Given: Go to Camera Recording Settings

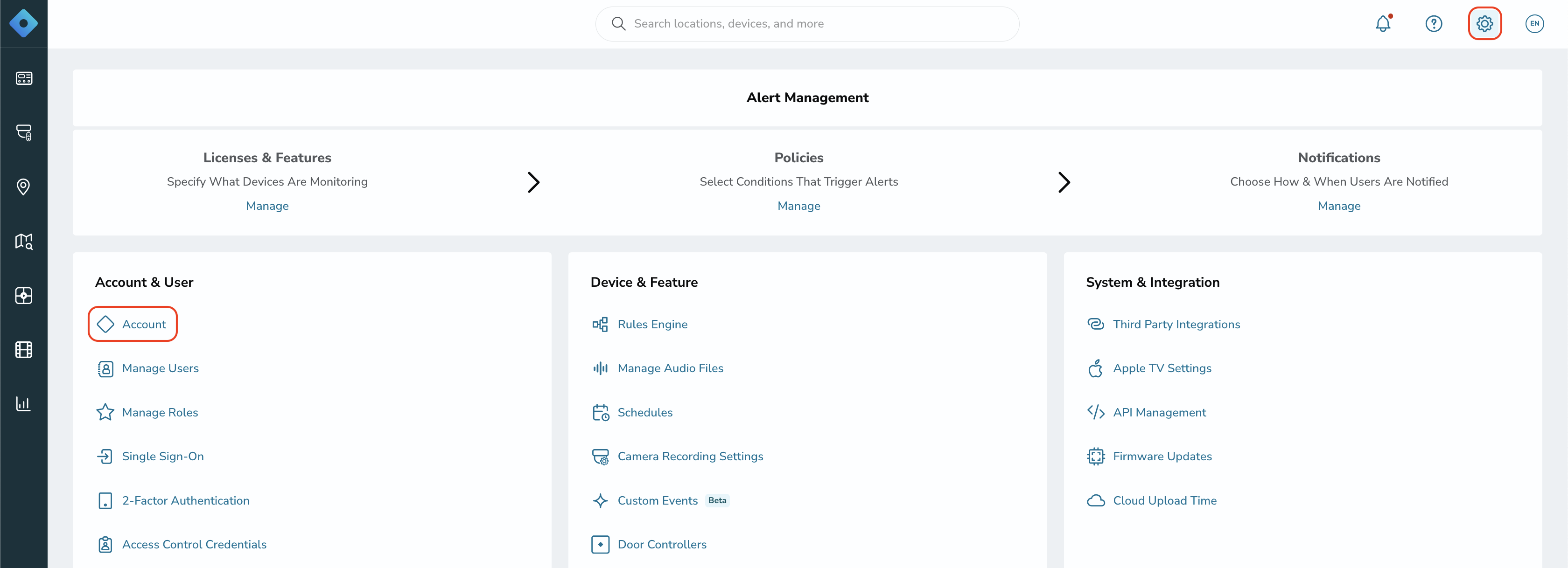Looking at the screenshot, I should pyautogui.click(x=690, y=456).
